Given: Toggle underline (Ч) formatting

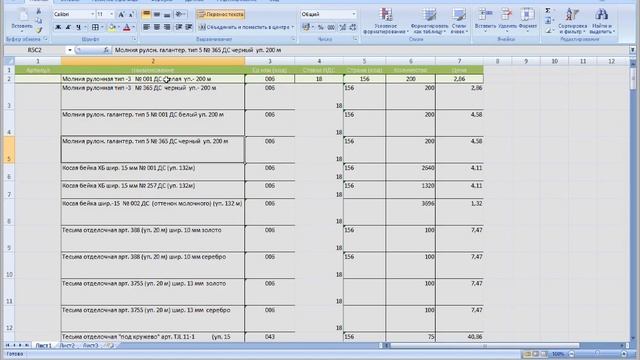Looking at the screenshot, I should point(78,27).
